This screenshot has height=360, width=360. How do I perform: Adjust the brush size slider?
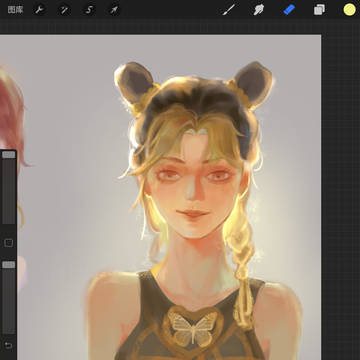coord(9,187)
